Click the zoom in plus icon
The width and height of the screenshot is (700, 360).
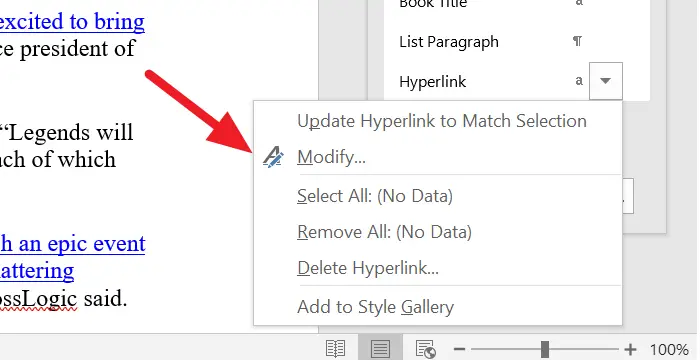tap(630, 349)
